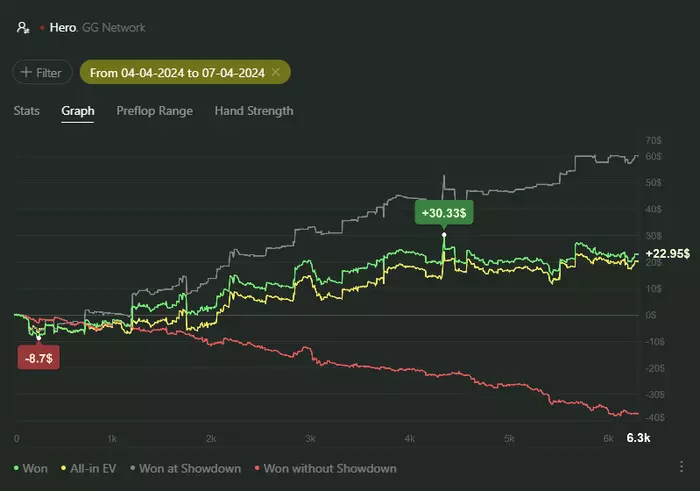Click the player profile icon
The image size is (700, 491).
tap(22, 28)
